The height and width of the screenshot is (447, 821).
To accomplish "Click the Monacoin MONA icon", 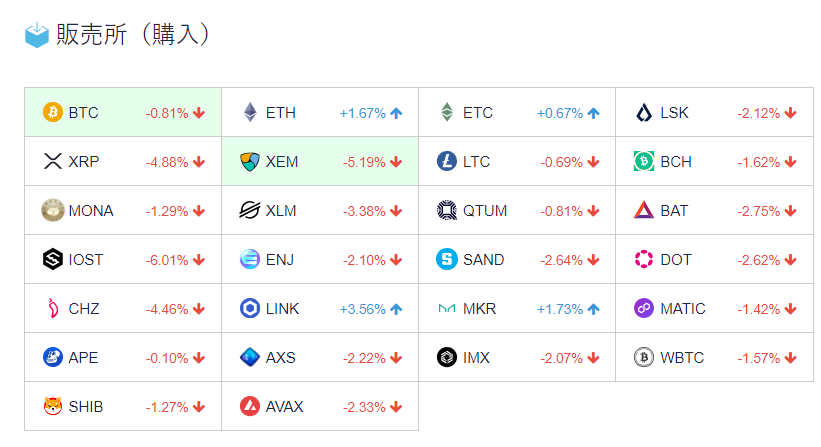I will (53, 211).
